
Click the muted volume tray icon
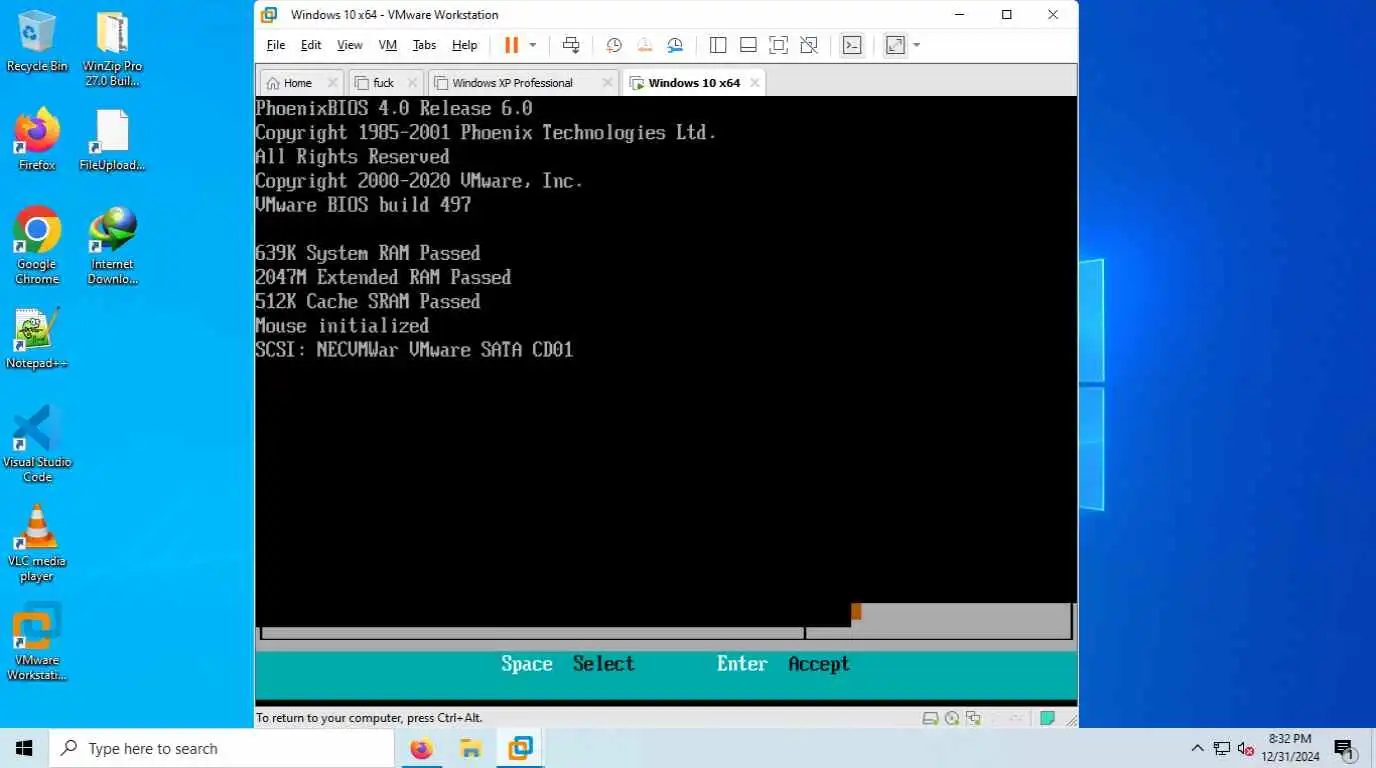(1246, 748)
